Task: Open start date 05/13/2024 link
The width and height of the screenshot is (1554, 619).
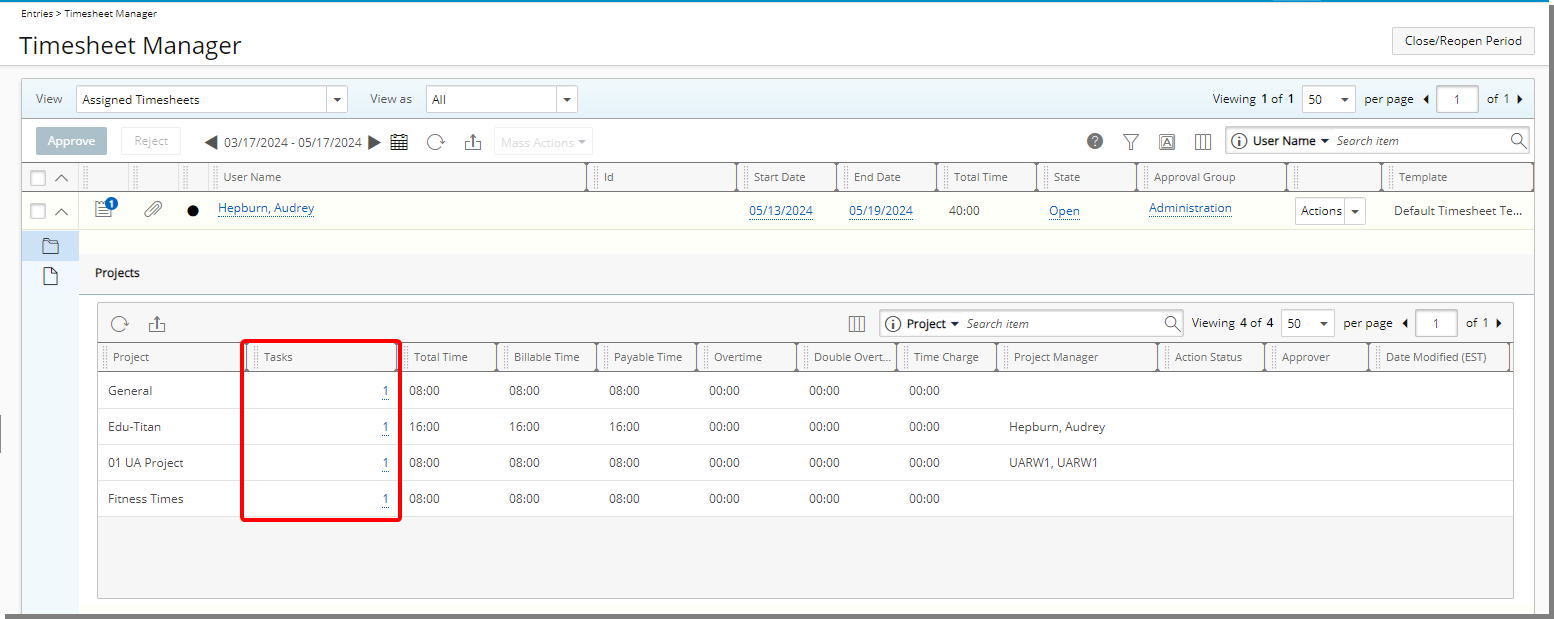Action: pyautogui.click(x=781, y=211)
